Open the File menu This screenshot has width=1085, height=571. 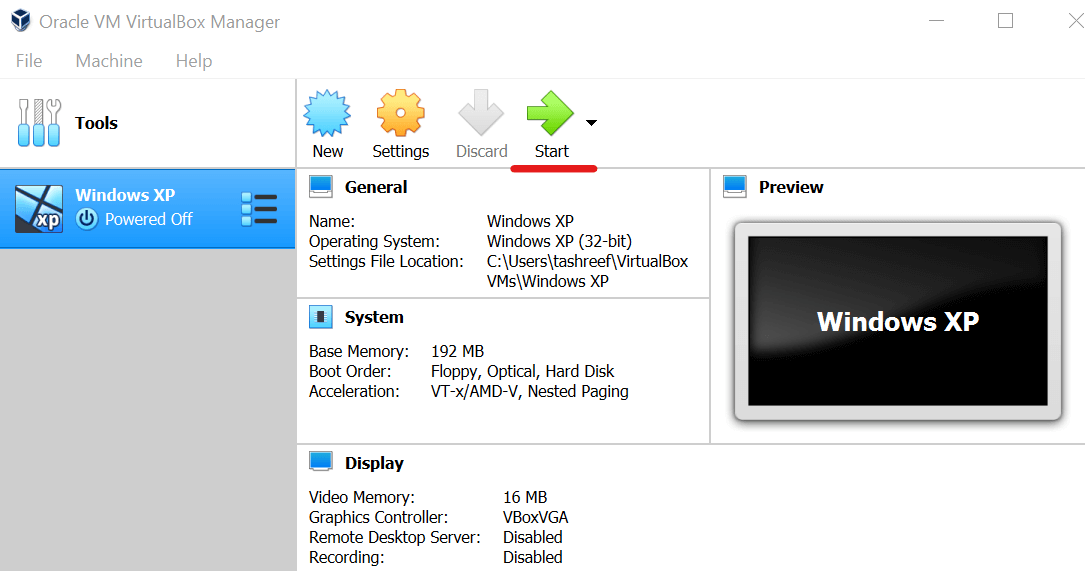click(29, 61)
